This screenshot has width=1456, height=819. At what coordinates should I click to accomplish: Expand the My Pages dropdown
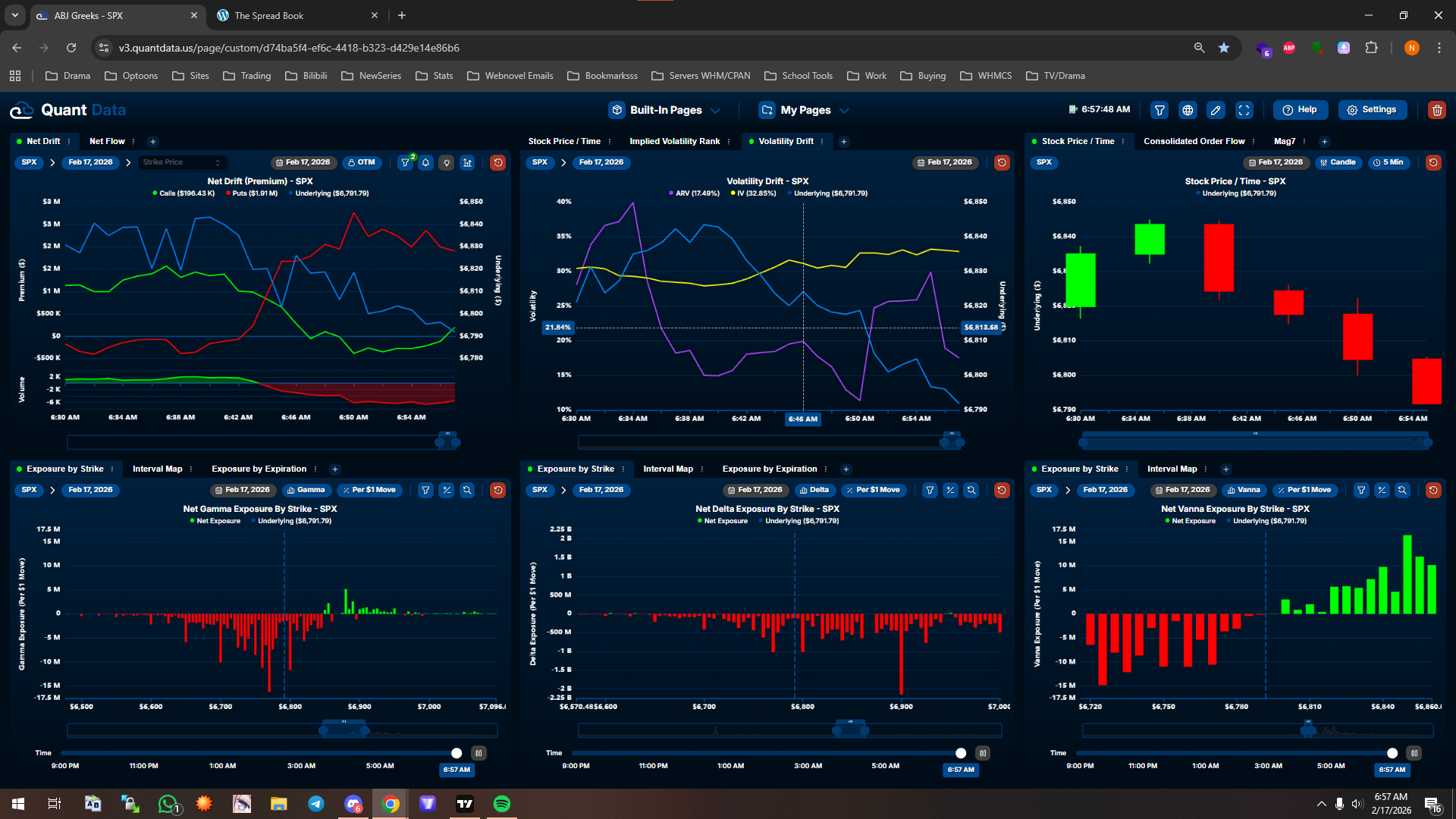(x=805, y=110)
